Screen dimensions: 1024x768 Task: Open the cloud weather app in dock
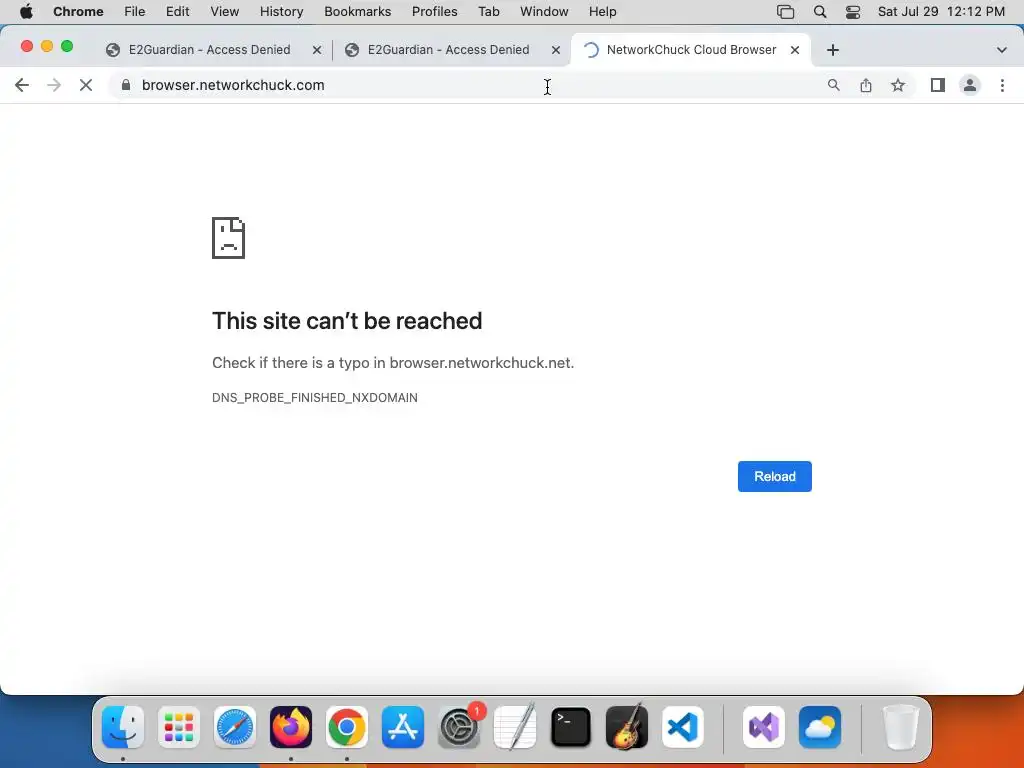pos(820,727)
